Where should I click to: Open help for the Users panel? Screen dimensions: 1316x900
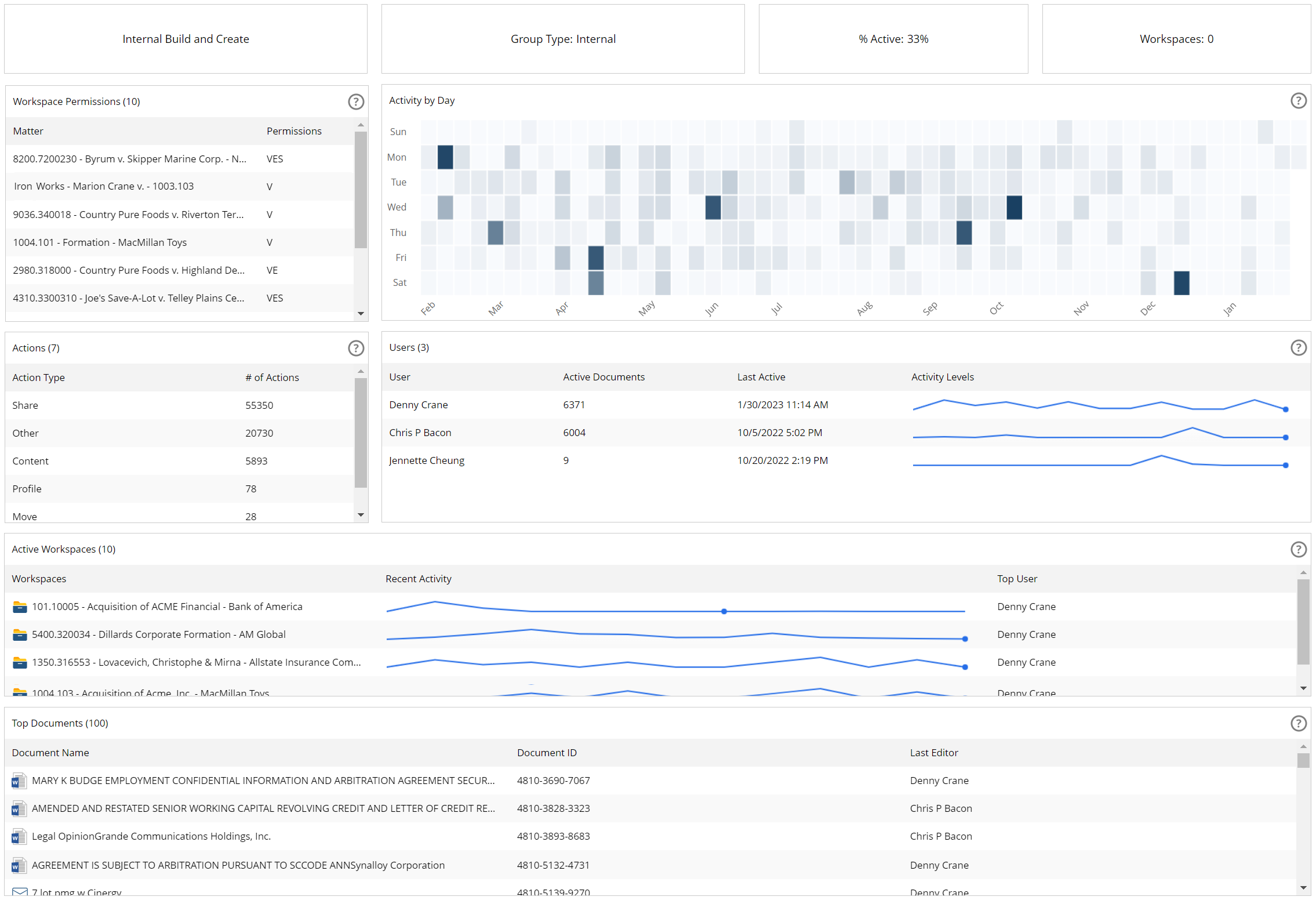[1299, 348]
